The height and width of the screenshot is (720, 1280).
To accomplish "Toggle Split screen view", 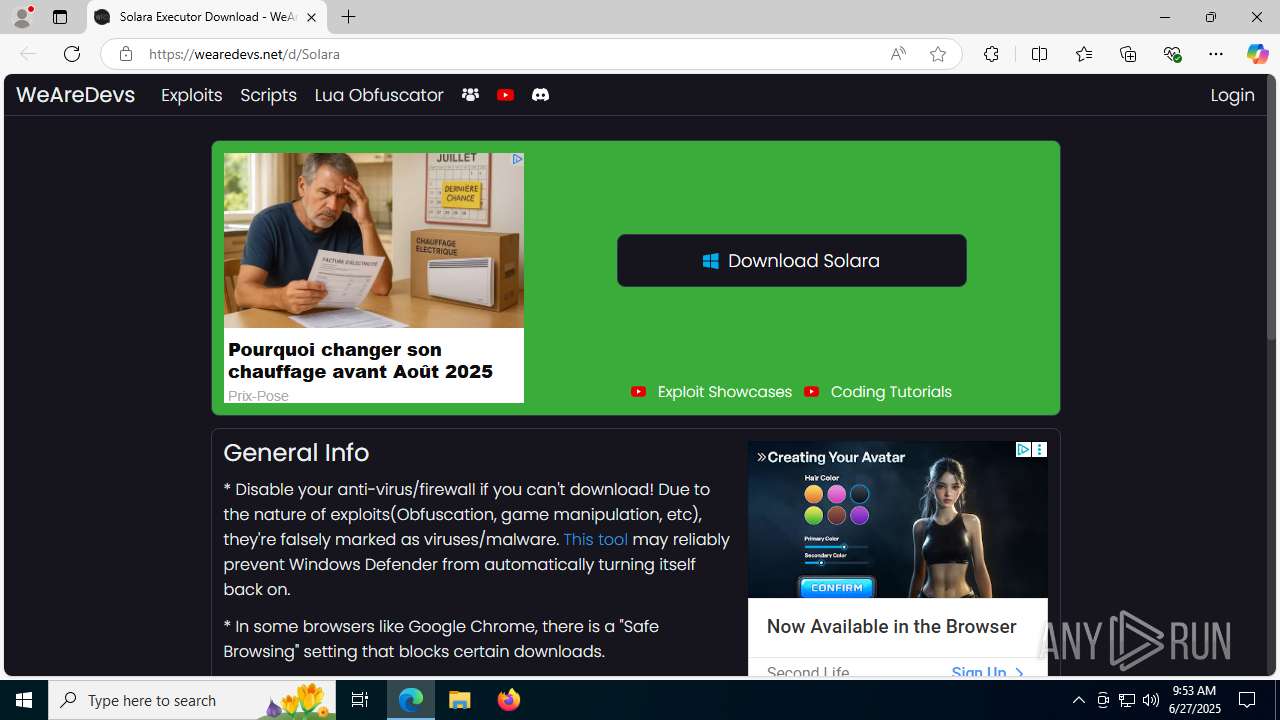I will [x=1039, y=54].
